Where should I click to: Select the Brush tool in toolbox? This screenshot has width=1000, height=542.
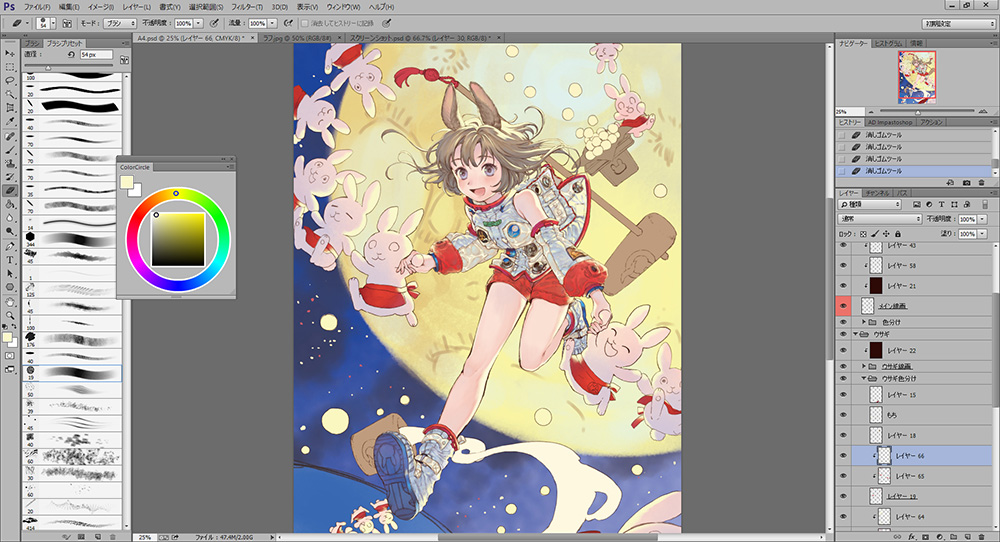point(10,150)
